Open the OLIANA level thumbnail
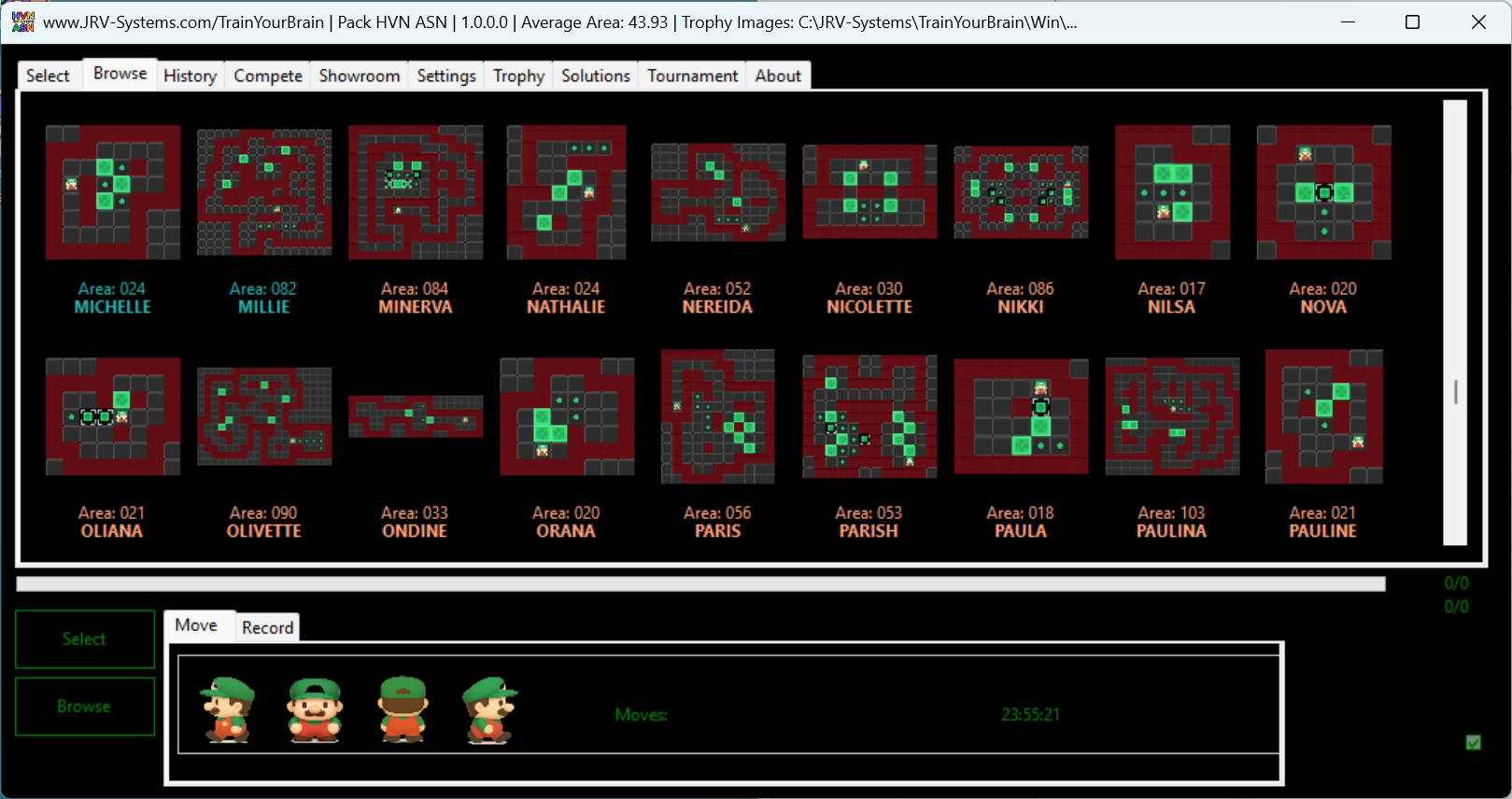 (x=113, y=416)
